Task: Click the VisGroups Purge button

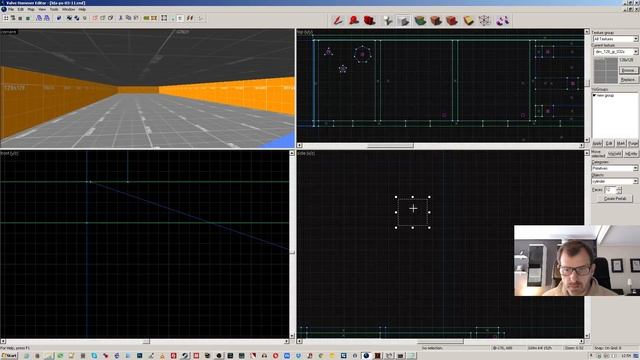Action: coord(633,143)
